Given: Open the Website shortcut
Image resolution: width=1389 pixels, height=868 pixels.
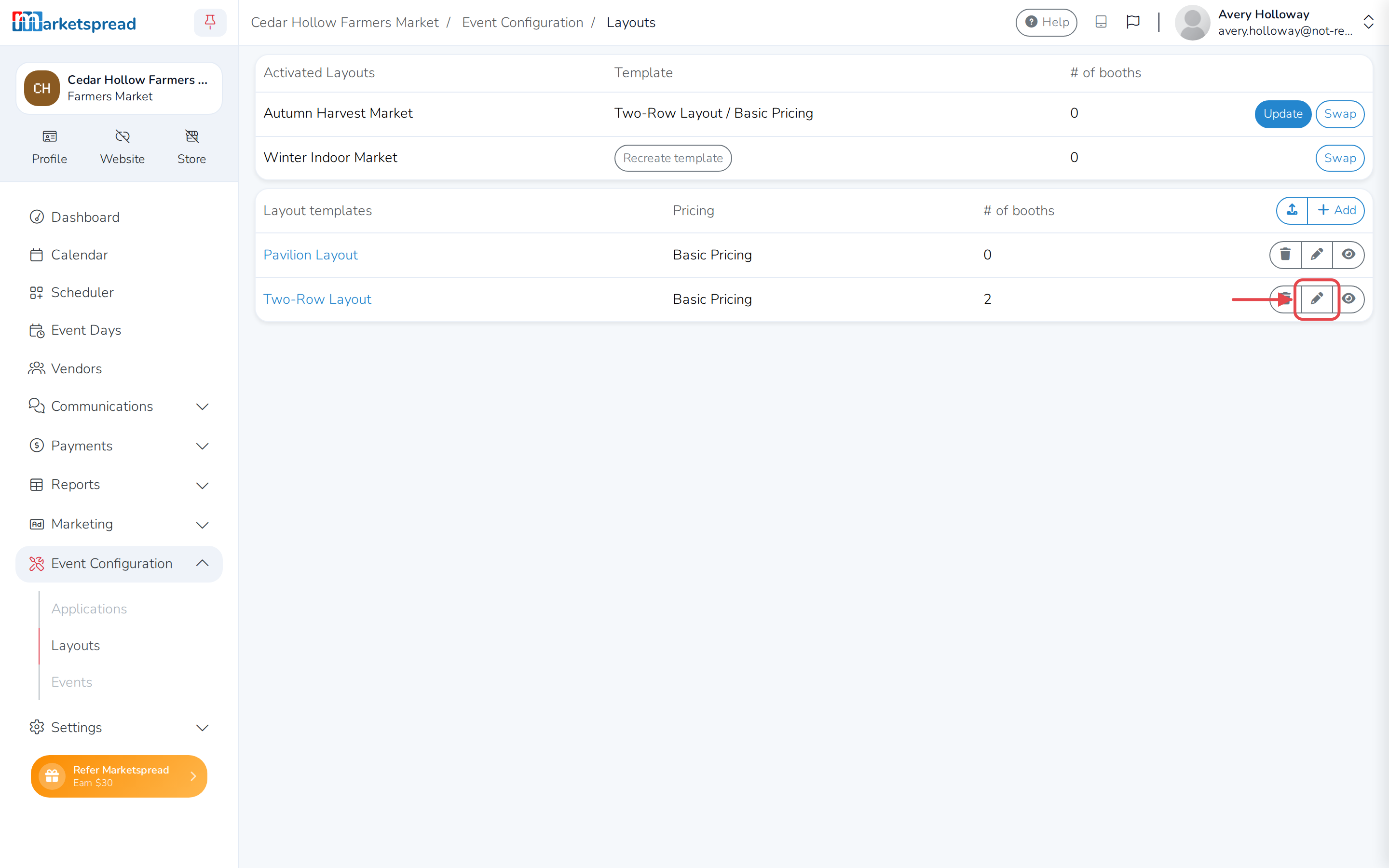Looking at the screenshot, I should (x=122, y=147).
